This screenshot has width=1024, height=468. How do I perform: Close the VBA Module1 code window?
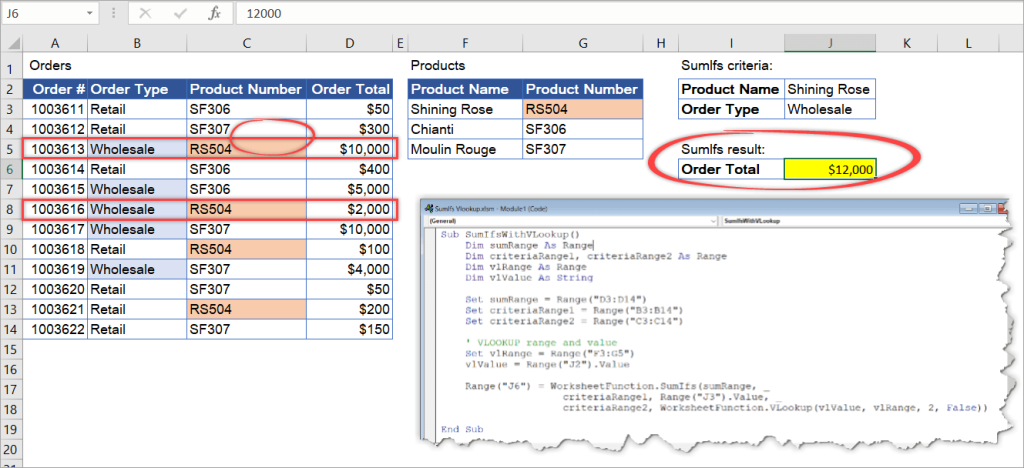[x=1001, y=207]
